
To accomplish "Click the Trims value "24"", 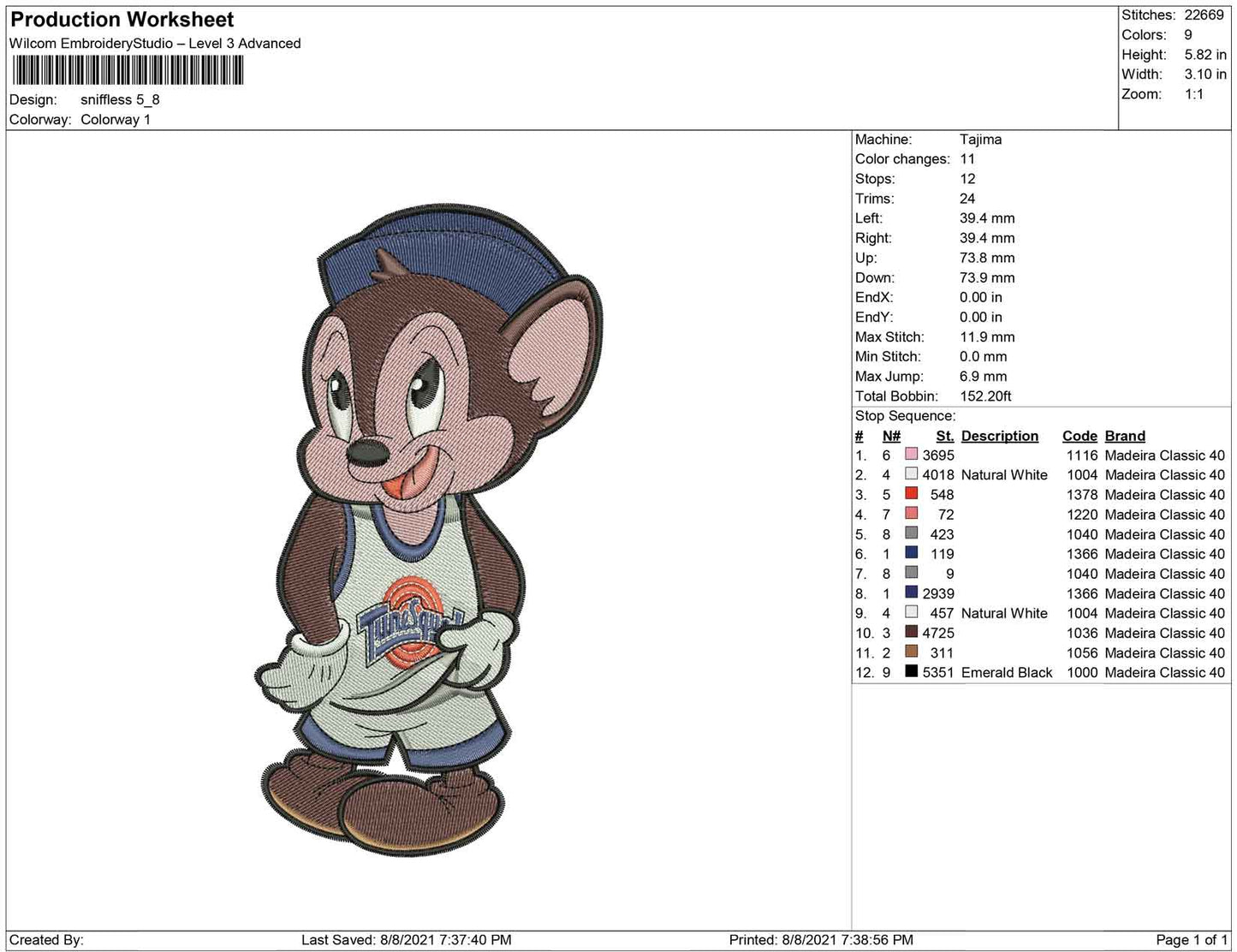I will tap(967, 199).
